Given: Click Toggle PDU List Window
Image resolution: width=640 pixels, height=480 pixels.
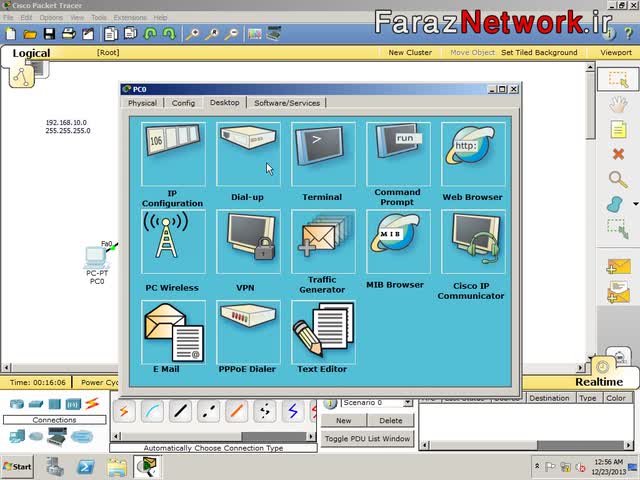Looking at the screenshot, I should click(367, 439).
